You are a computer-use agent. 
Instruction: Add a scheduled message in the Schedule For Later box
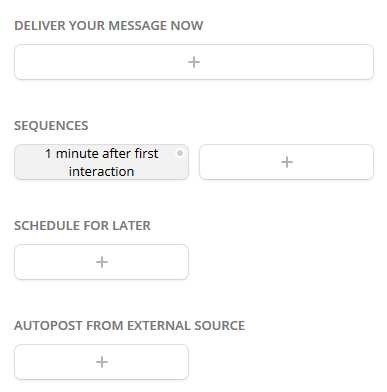[x=101, y=262]
